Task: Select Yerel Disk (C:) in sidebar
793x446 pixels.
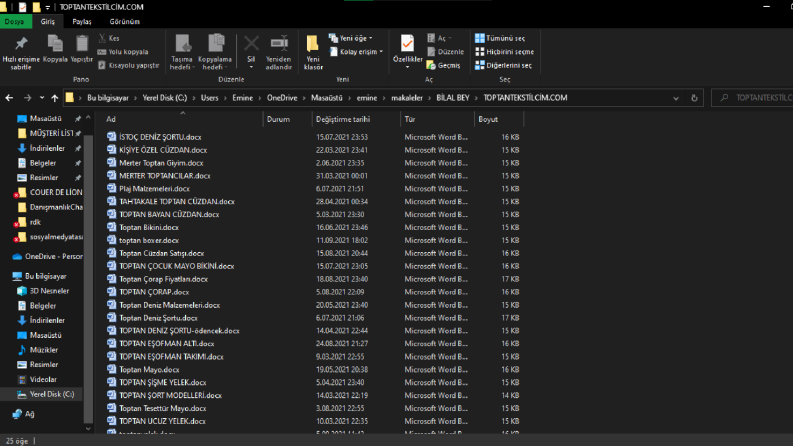Action: pyautogui.click(x=52, y=394)
